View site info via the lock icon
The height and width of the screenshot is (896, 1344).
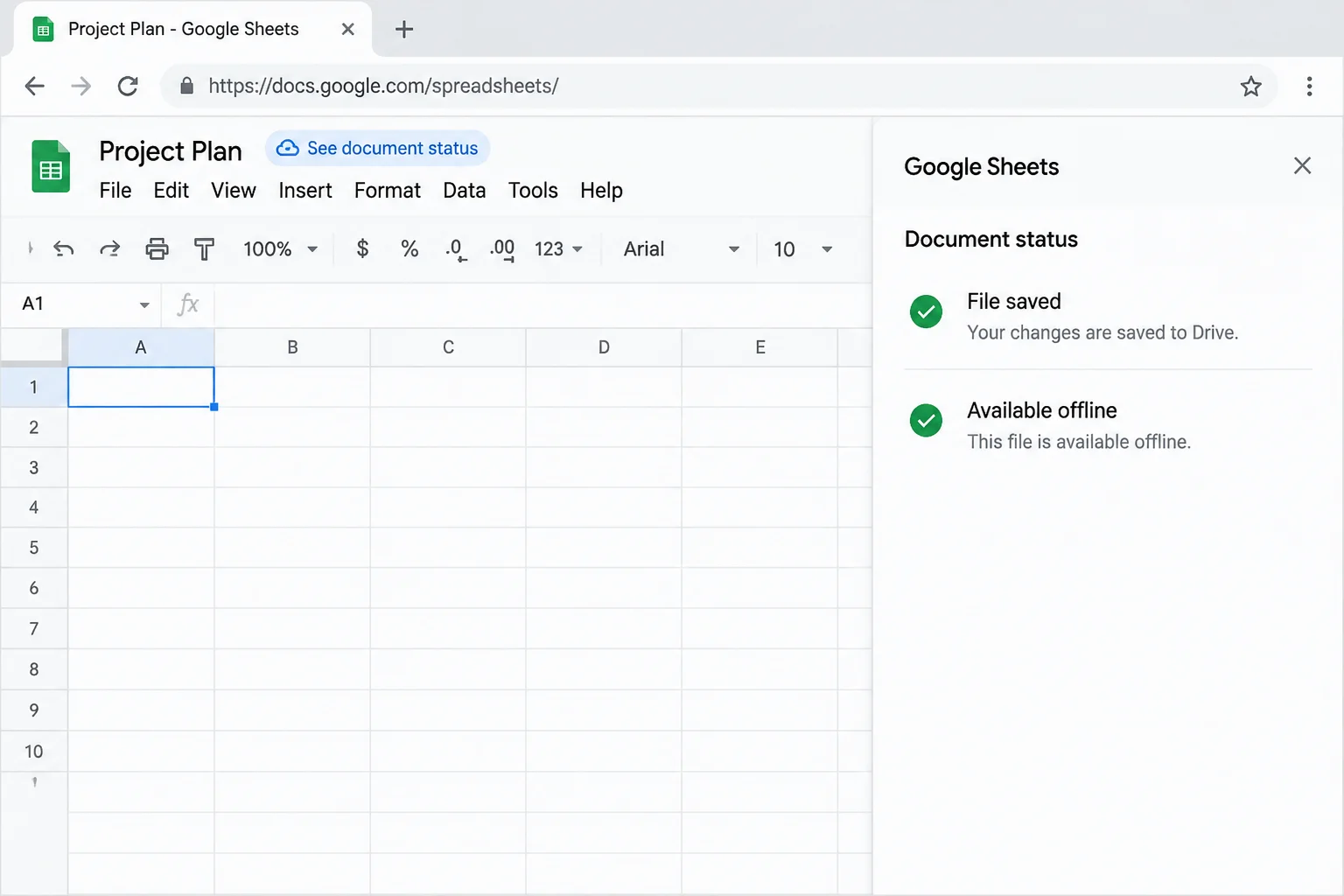186,86
